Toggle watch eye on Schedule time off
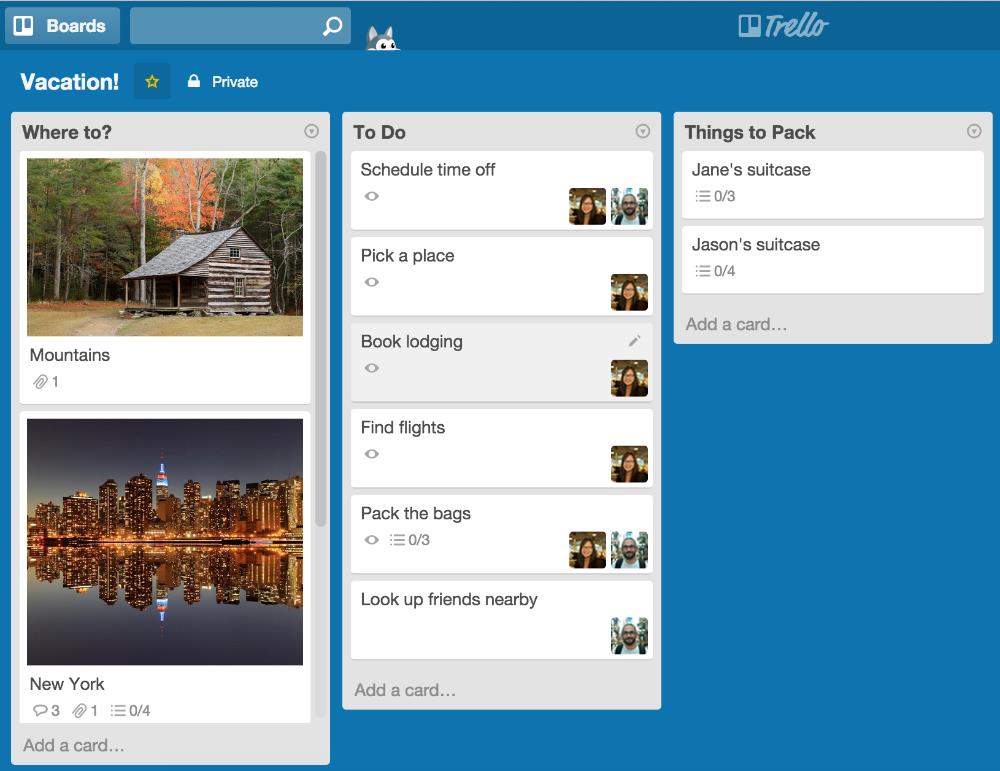This screenshot has height=771, width=1000. coord(372,196)
